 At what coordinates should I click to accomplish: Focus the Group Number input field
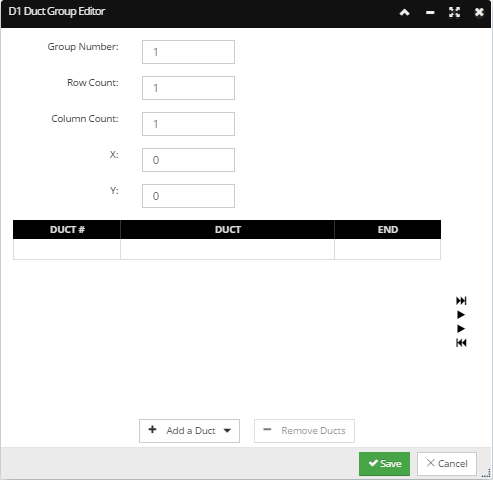pos(188,52)
